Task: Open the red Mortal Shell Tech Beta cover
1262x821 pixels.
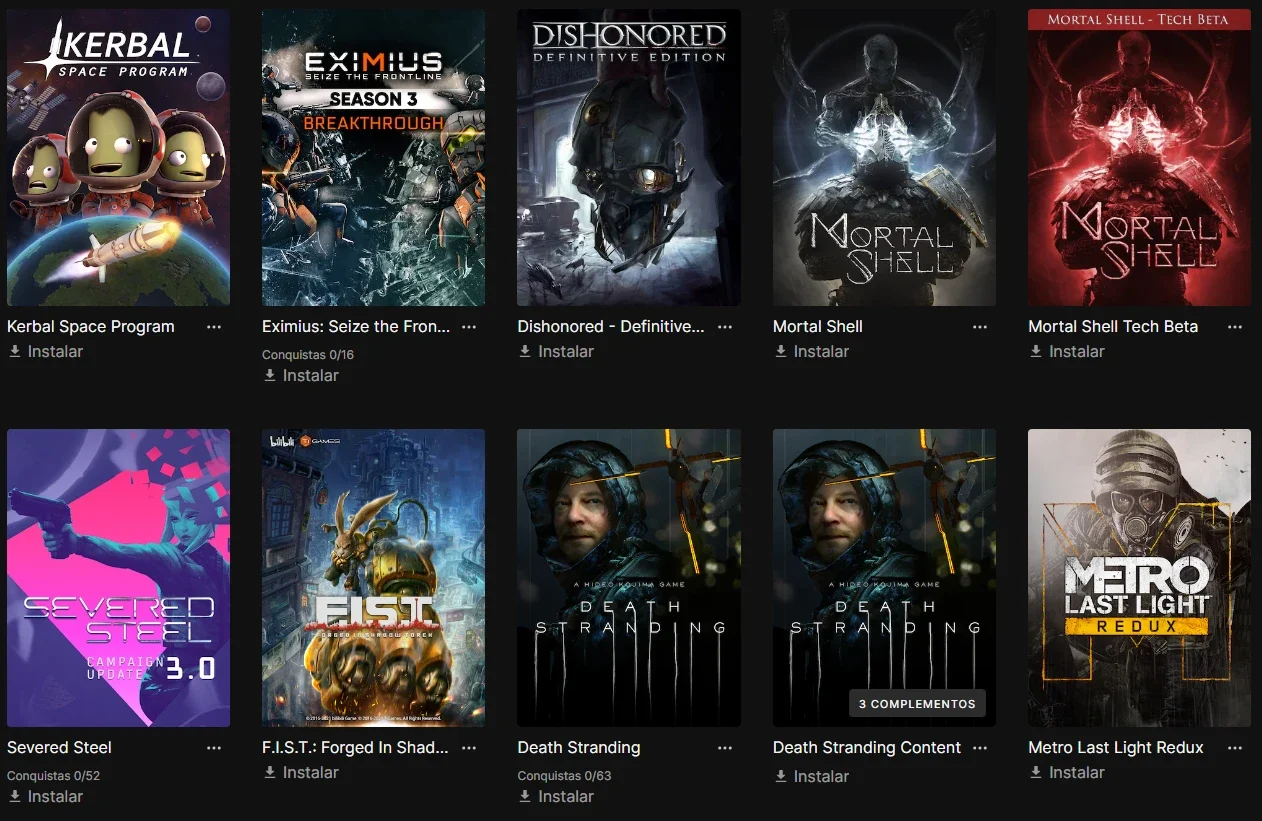Action: (1139, 157)
